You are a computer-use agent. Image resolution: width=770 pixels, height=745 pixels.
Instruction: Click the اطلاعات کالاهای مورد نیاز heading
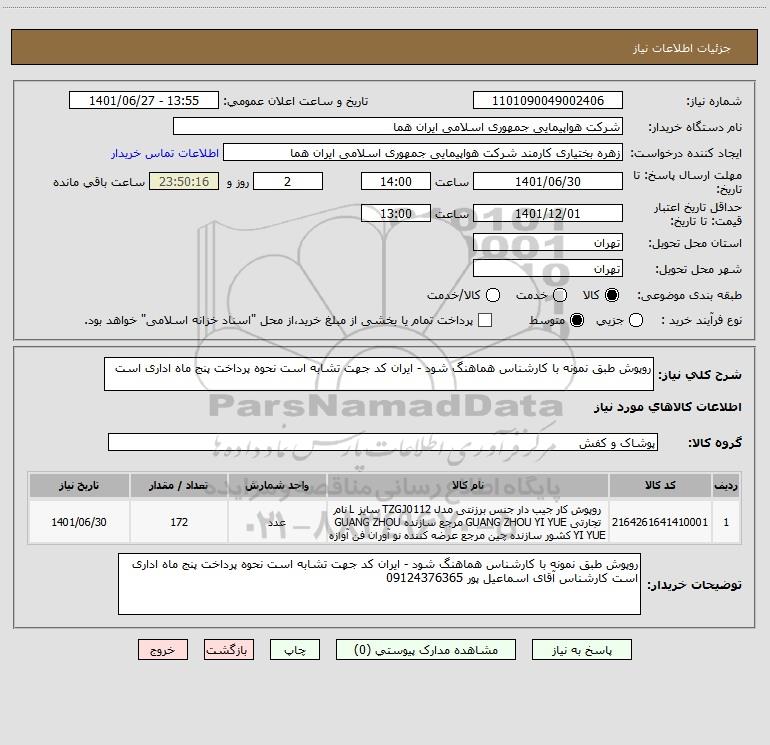pos(667,407)
